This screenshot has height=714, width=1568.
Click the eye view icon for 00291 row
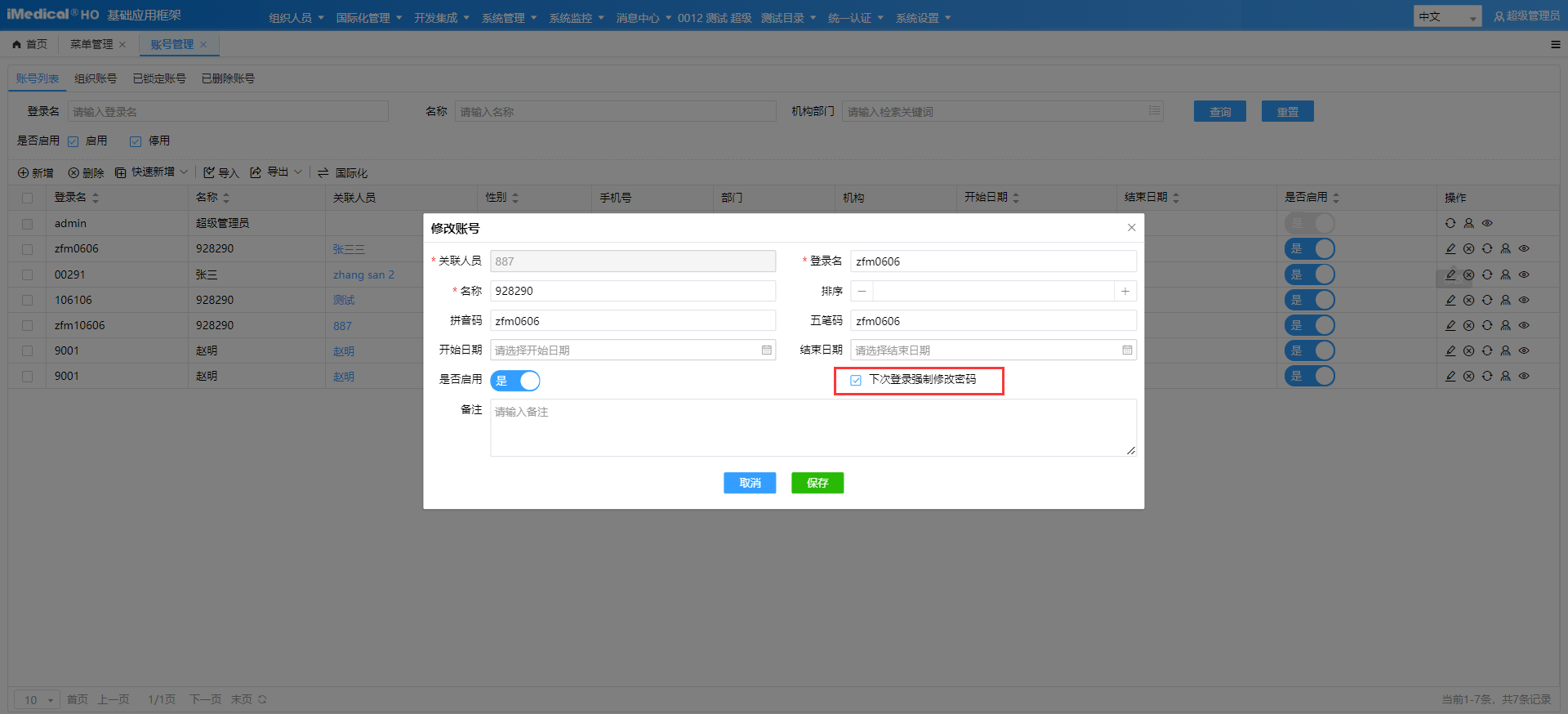pyautogui.click(x=1524, y=274)
